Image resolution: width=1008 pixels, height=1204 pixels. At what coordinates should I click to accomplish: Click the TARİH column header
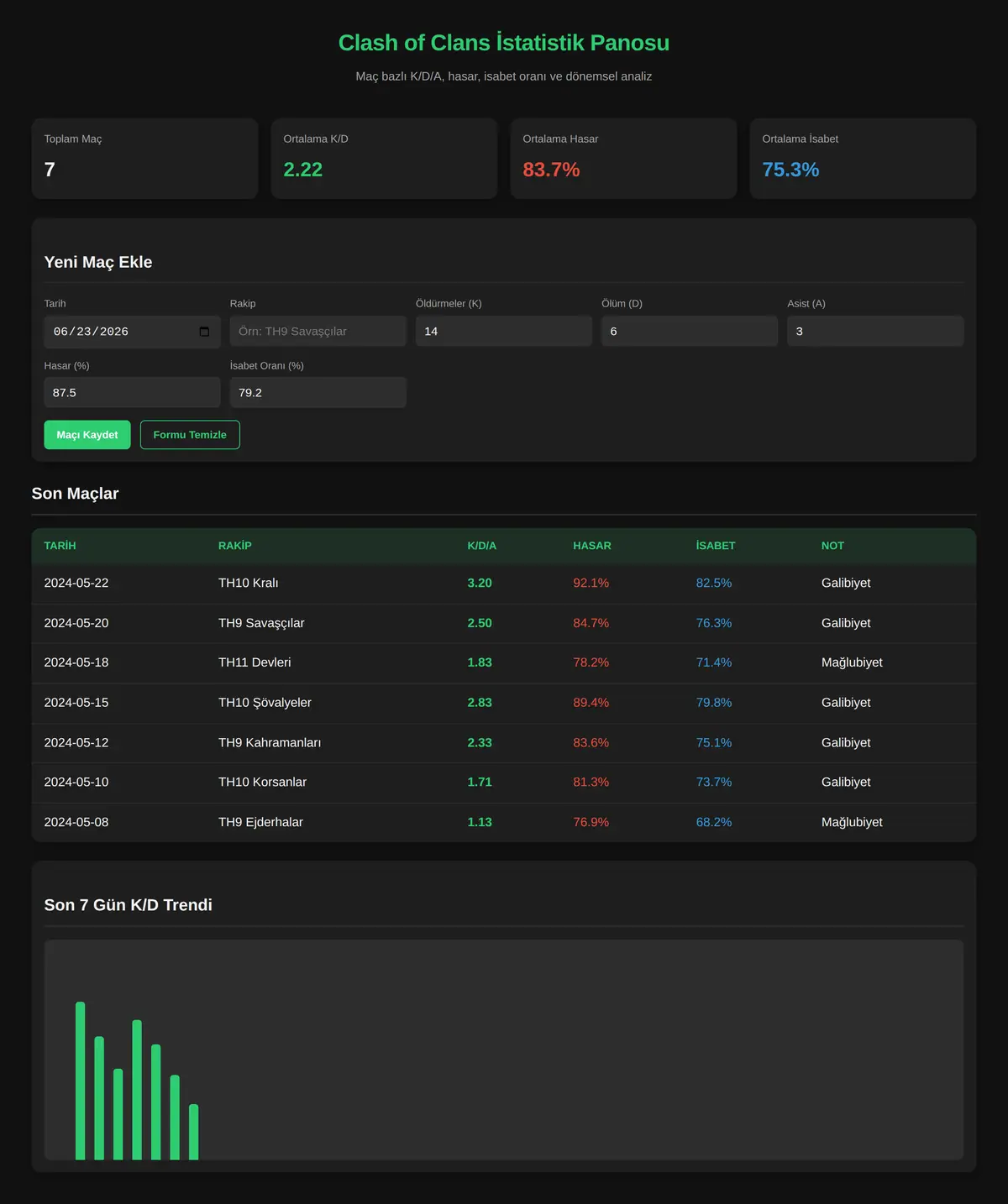tap(60, 546)
